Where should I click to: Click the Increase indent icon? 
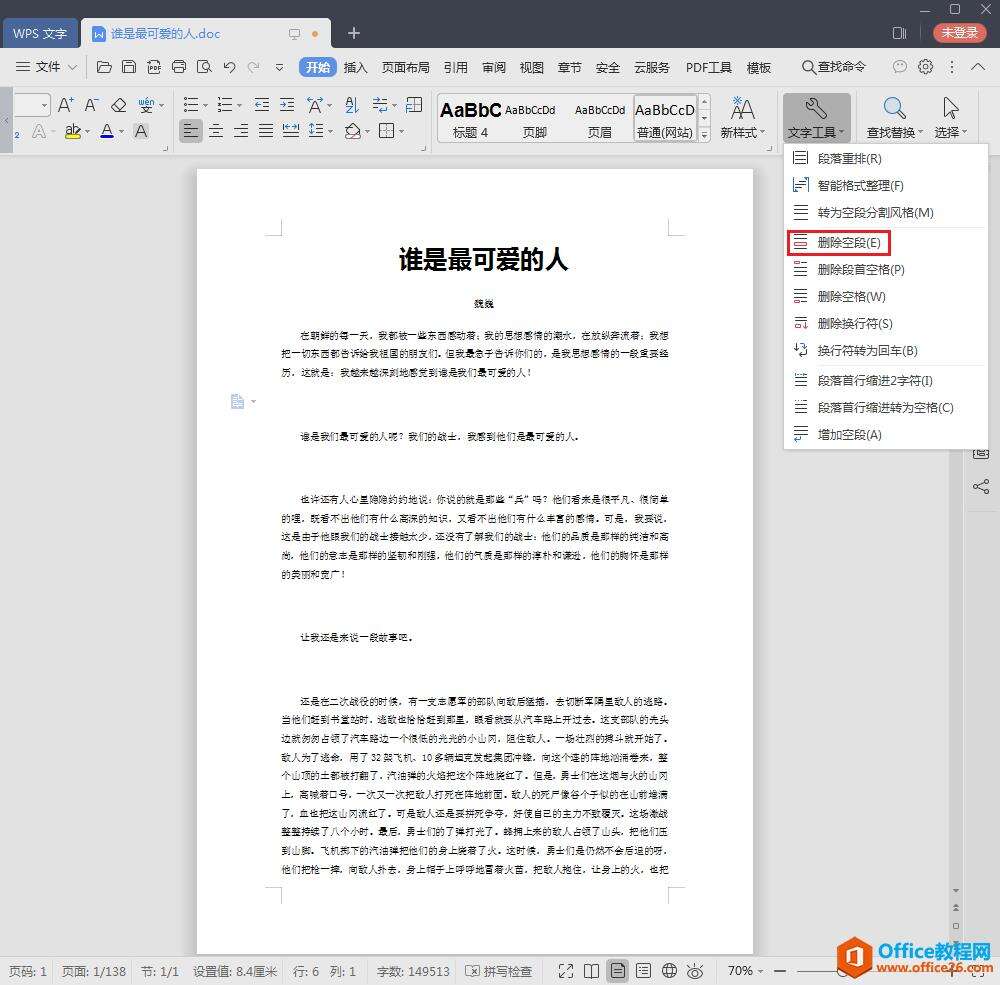288,105
